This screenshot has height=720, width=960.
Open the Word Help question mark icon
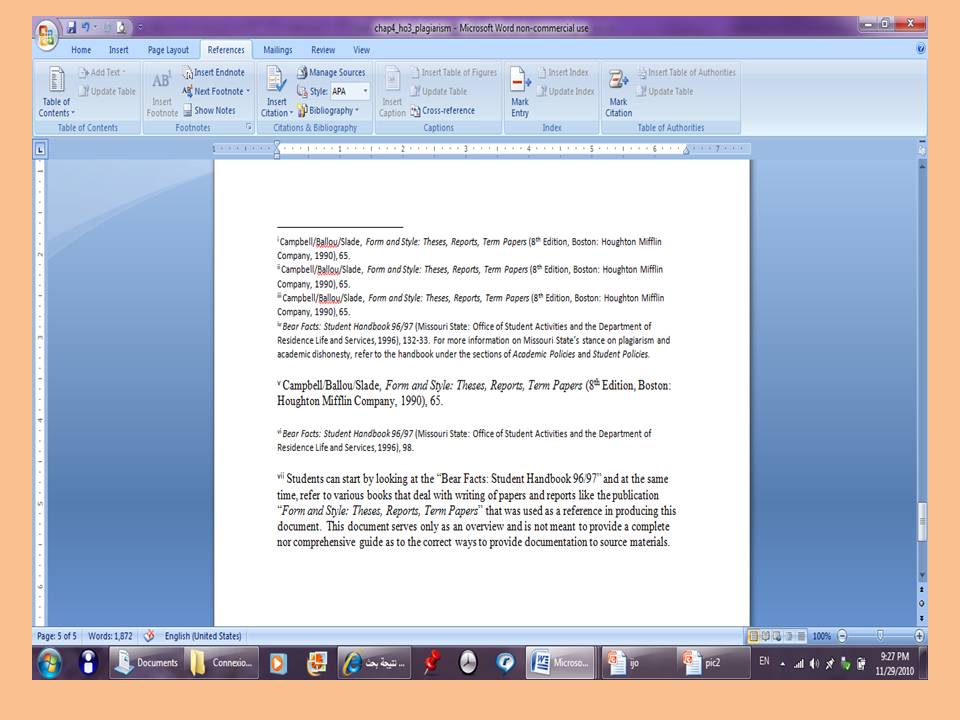920,49
